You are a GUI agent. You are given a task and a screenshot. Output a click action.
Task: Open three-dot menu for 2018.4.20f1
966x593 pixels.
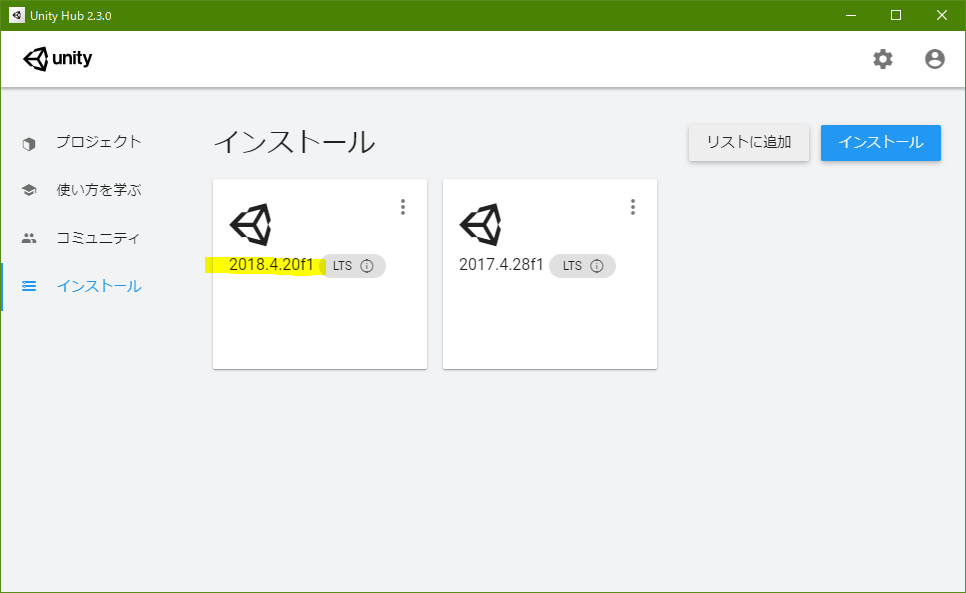403,207
